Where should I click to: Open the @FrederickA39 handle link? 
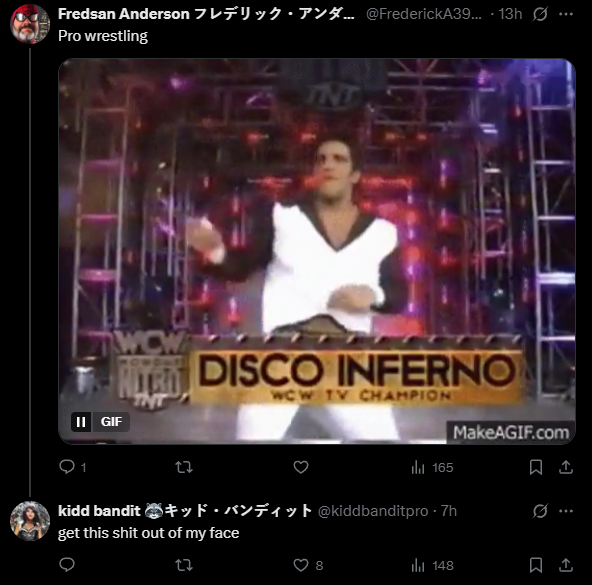pyautogui.click(x=424, y=14)
